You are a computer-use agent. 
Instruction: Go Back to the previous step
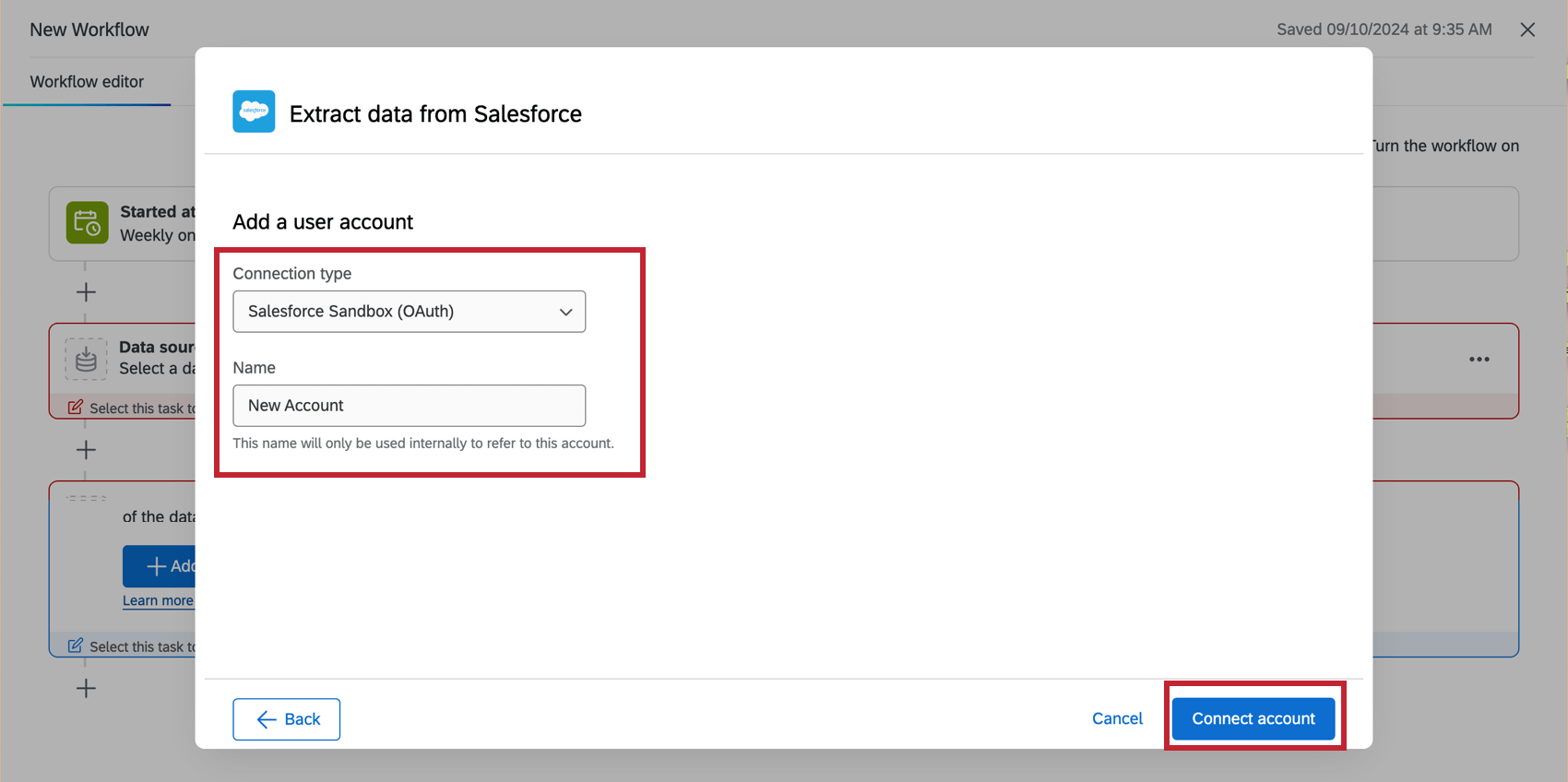[287, 719]
